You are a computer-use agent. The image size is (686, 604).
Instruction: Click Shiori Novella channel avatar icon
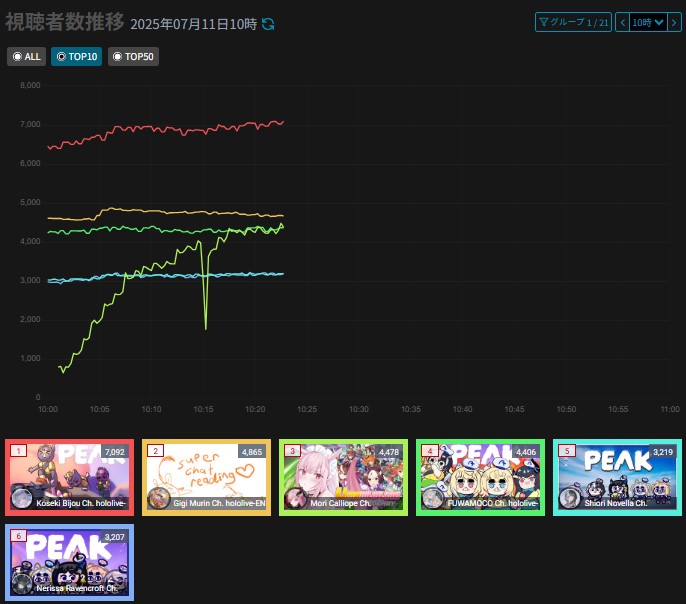click(x=569, y=499)
